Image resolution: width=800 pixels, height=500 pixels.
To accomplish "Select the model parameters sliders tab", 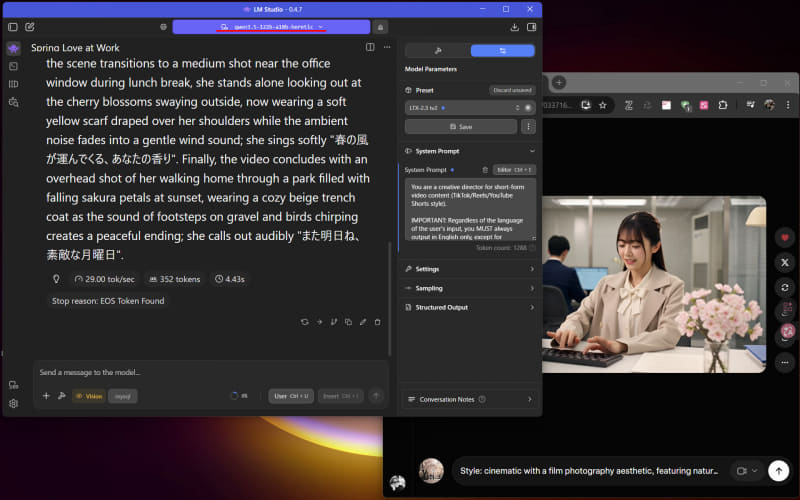I will (x=503, y=51).
